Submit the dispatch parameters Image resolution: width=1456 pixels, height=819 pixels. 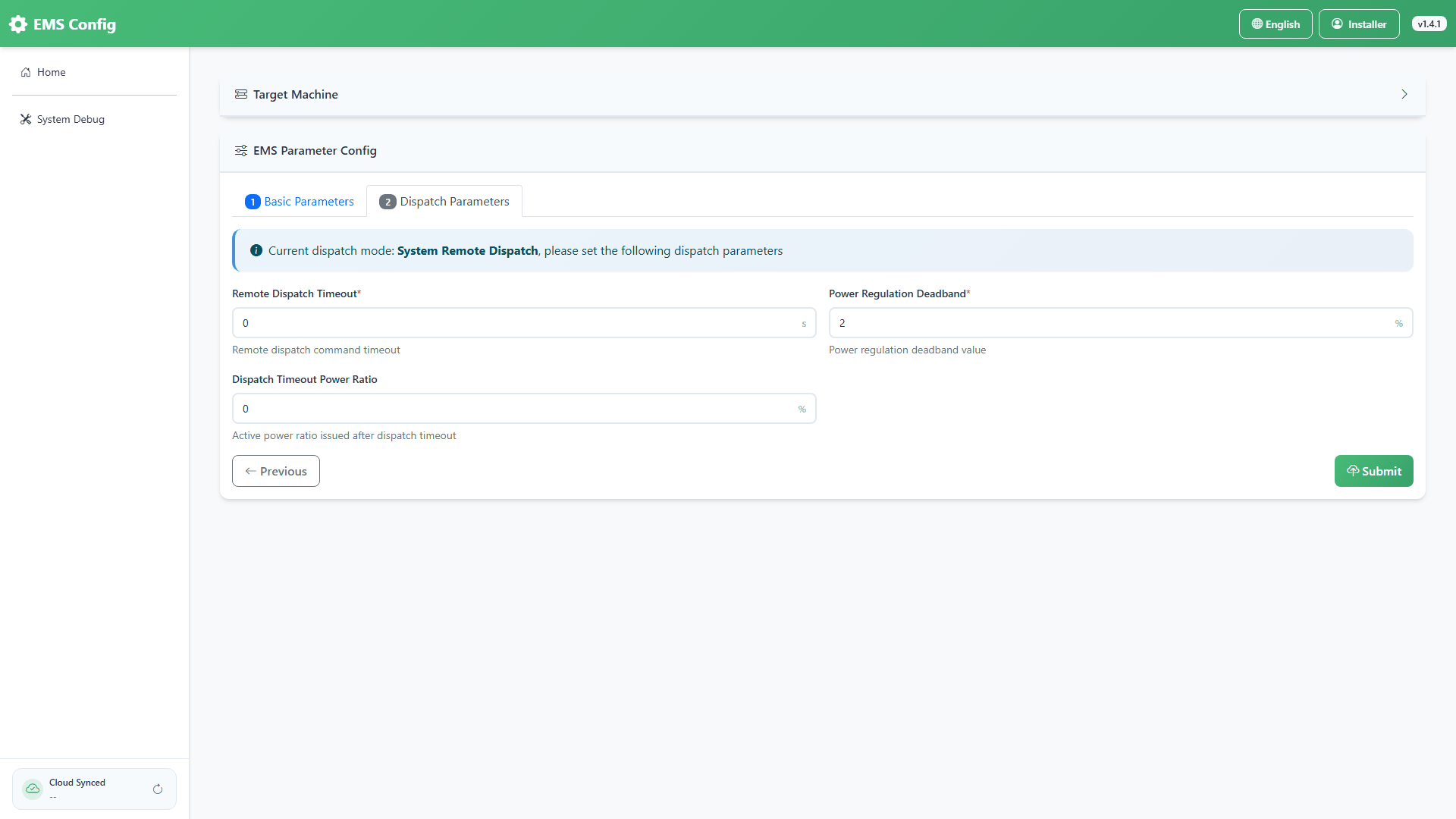[x=1373, y=471]
